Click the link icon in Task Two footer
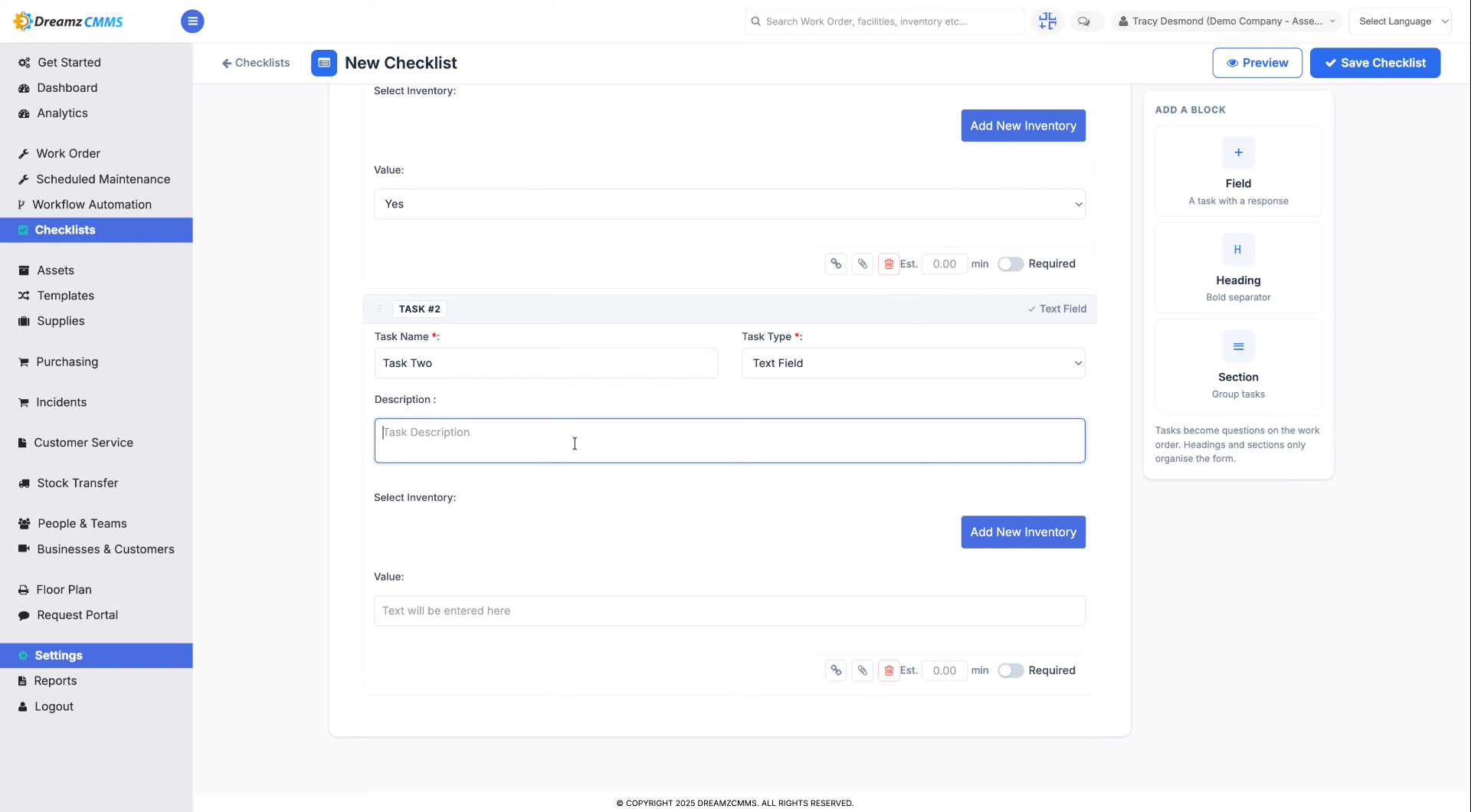1471x812 pixels. [836, 670]
